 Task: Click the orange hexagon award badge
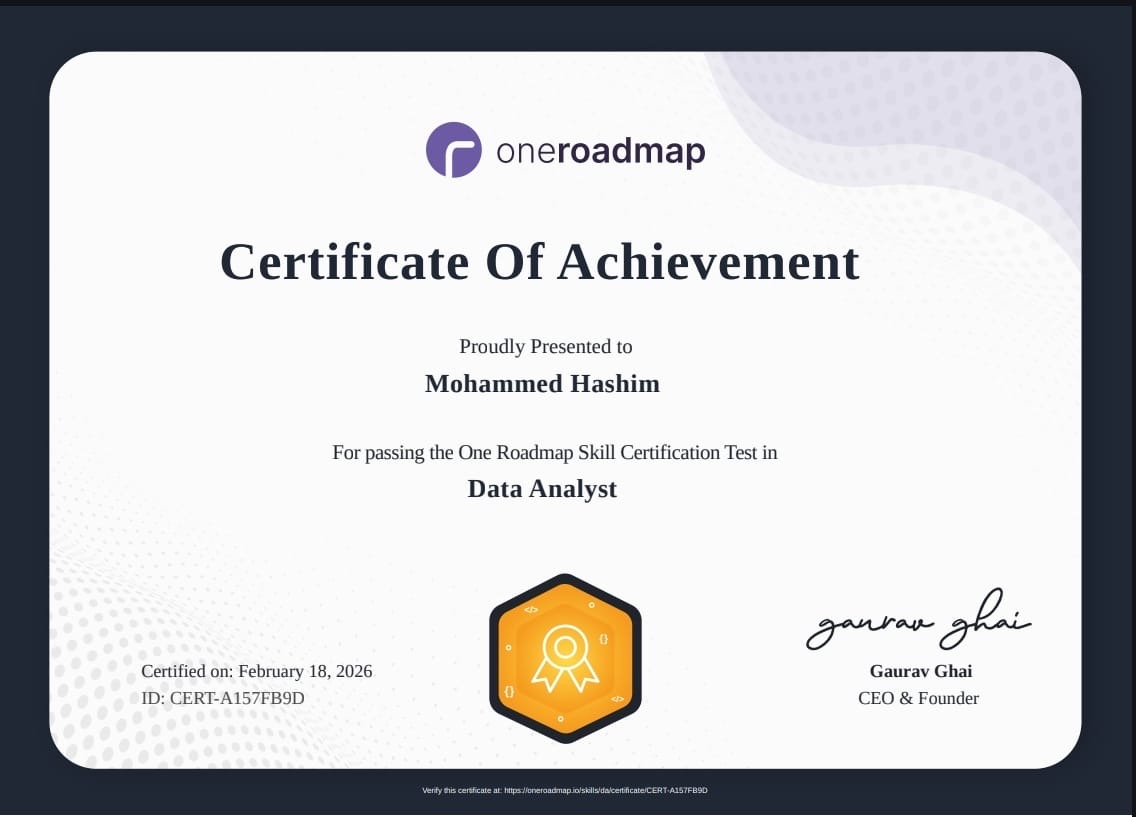(x=565, y=658)
